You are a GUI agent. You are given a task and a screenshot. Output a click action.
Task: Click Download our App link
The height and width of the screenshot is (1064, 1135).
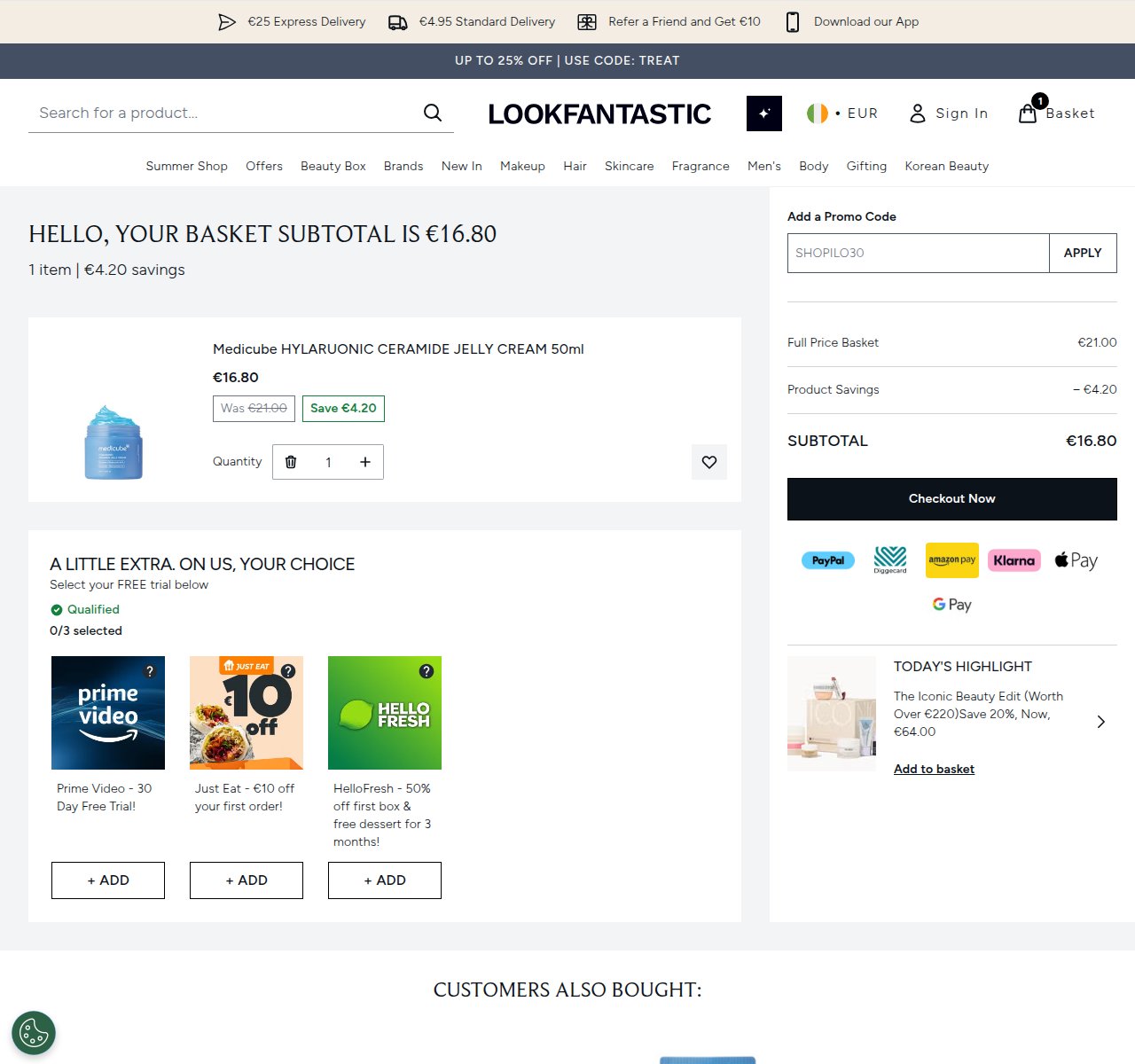click(x=866, y=22)
